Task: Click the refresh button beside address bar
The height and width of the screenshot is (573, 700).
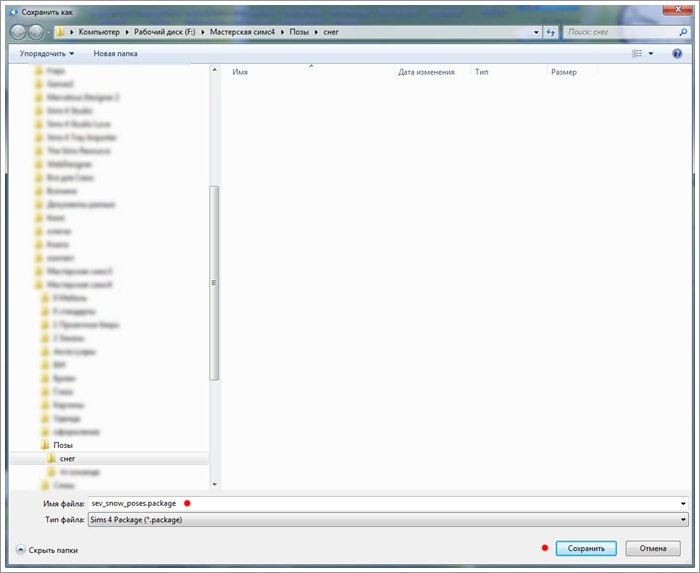Action: [x=550, y=32]
